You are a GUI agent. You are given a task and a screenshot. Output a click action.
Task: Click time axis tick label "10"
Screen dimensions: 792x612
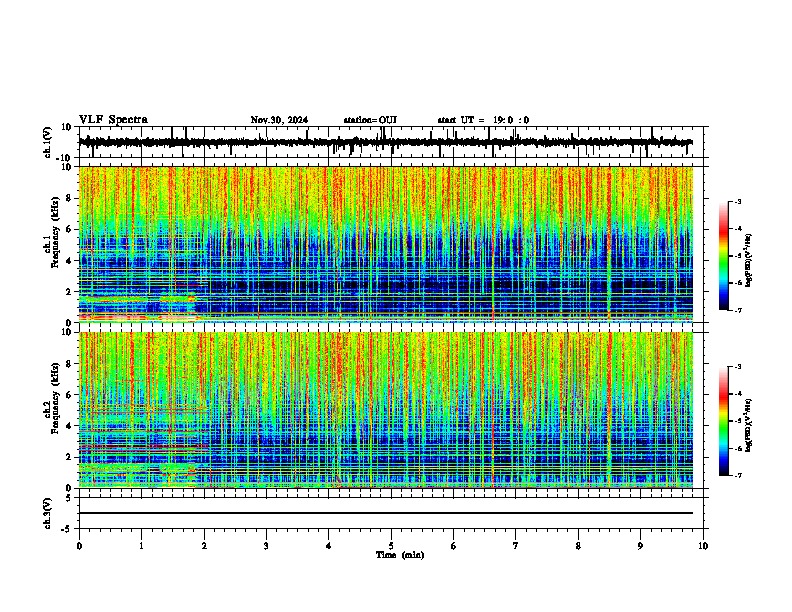pos(703,546)
